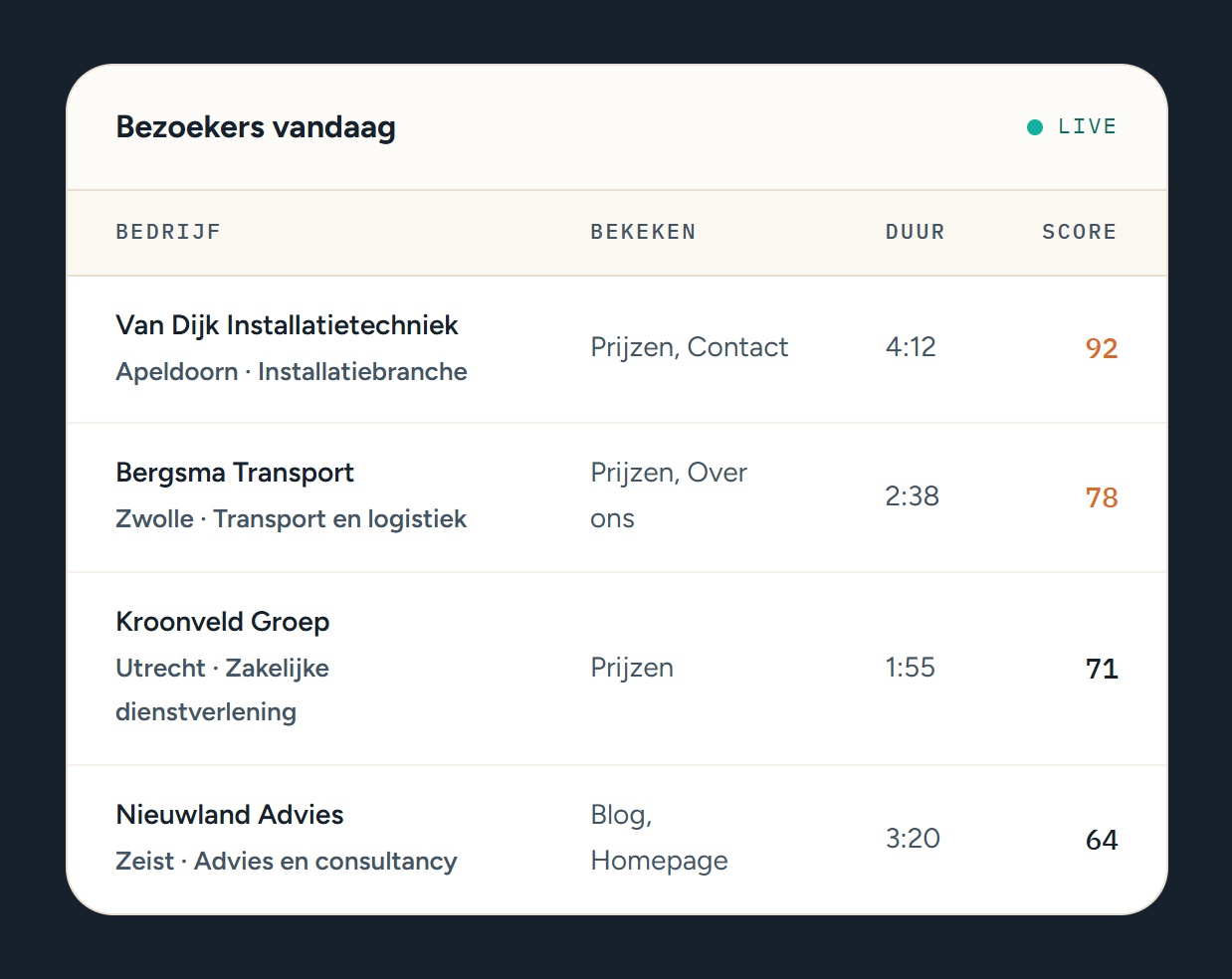The image size is (1232, 979).
Task: Click 'Utrecht · Zakelijke dienstverlening' subtitle
Action: click(x=222, y=689)
